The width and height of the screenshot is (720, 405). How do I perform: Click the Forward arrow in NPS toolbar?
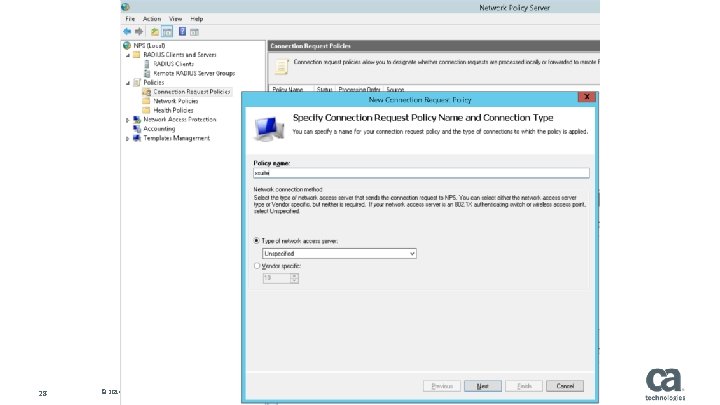coord(139,32)
